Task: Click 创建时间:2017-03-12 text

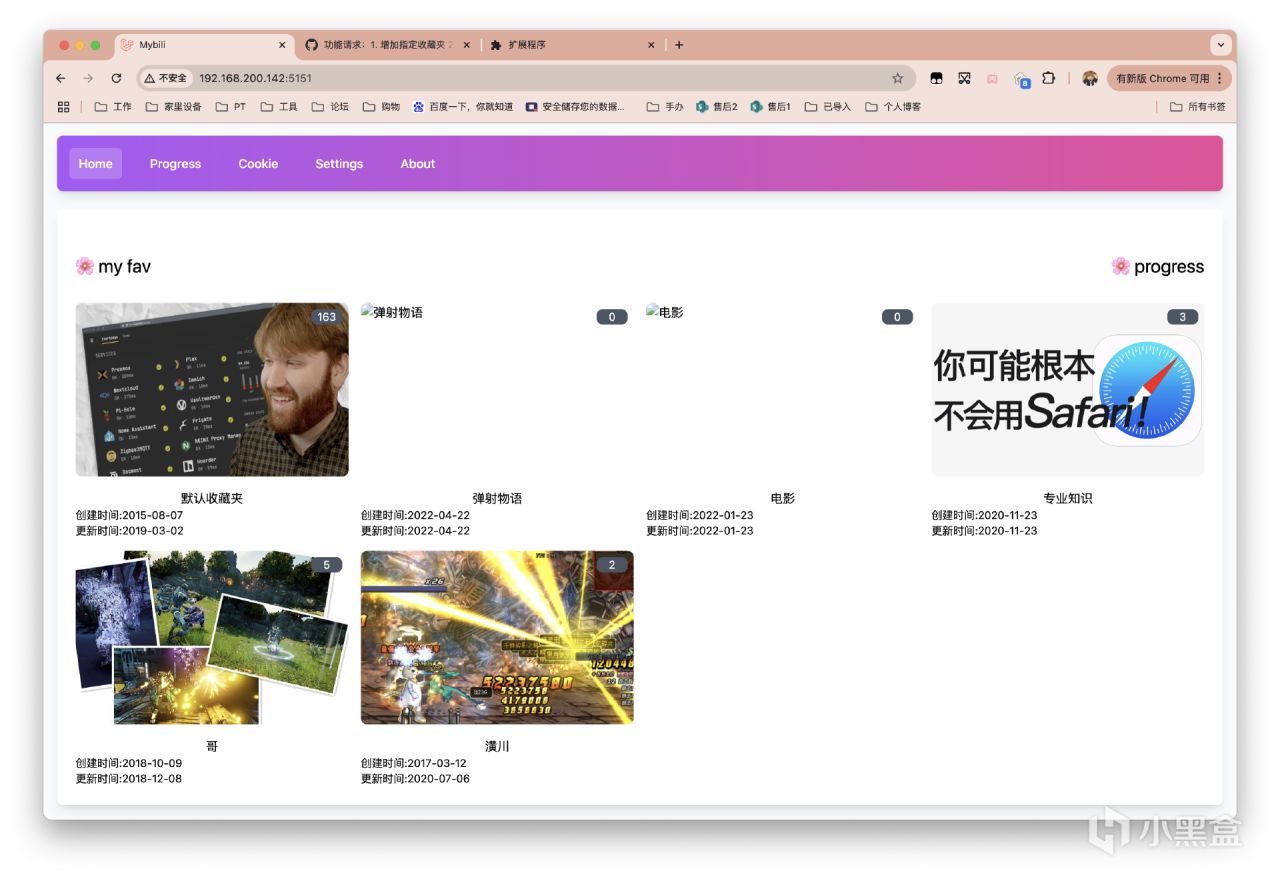Action: click(414, 763)
